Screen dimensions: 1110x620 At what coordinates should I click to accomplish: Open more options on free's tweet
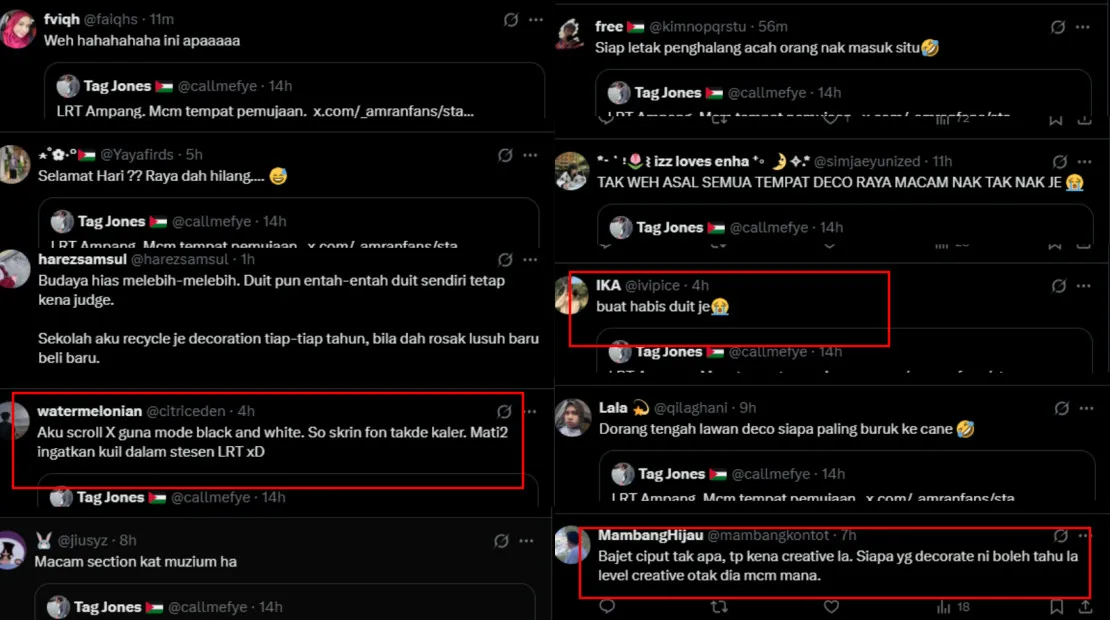coord(1084,27)
